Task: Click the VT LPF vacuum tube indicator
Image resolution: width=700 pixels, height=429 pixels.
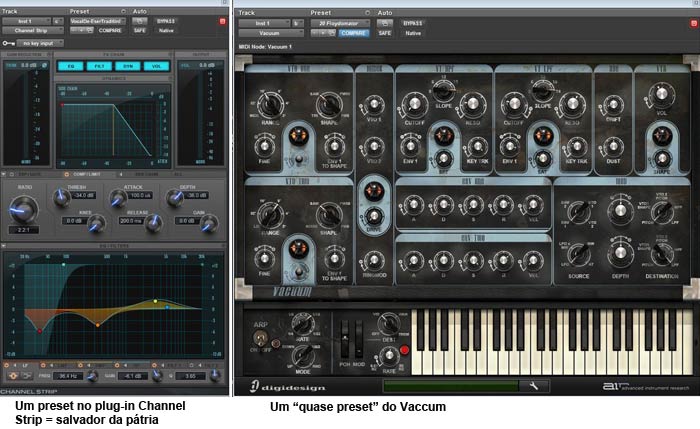Action: pos(542,135)
